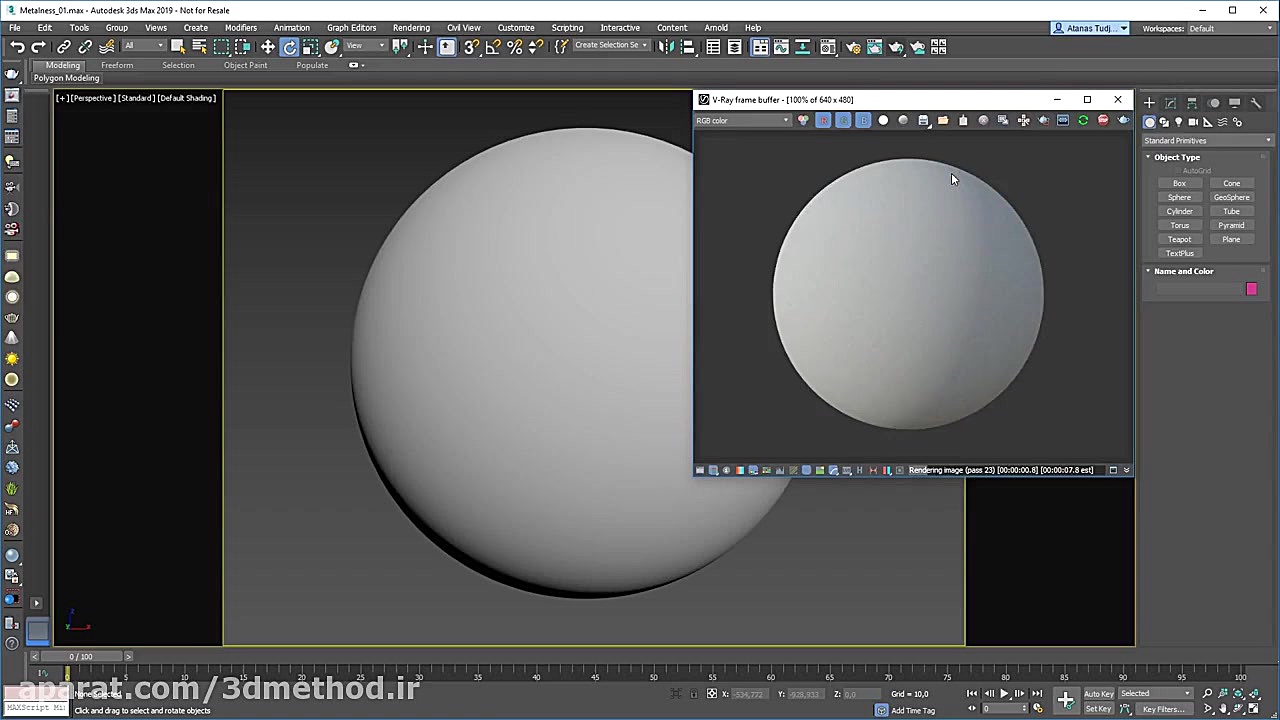Viewport: 1280px width, 720px height.
Task: Click the Angle Snap toggle icon
Action: pos(493,47)
